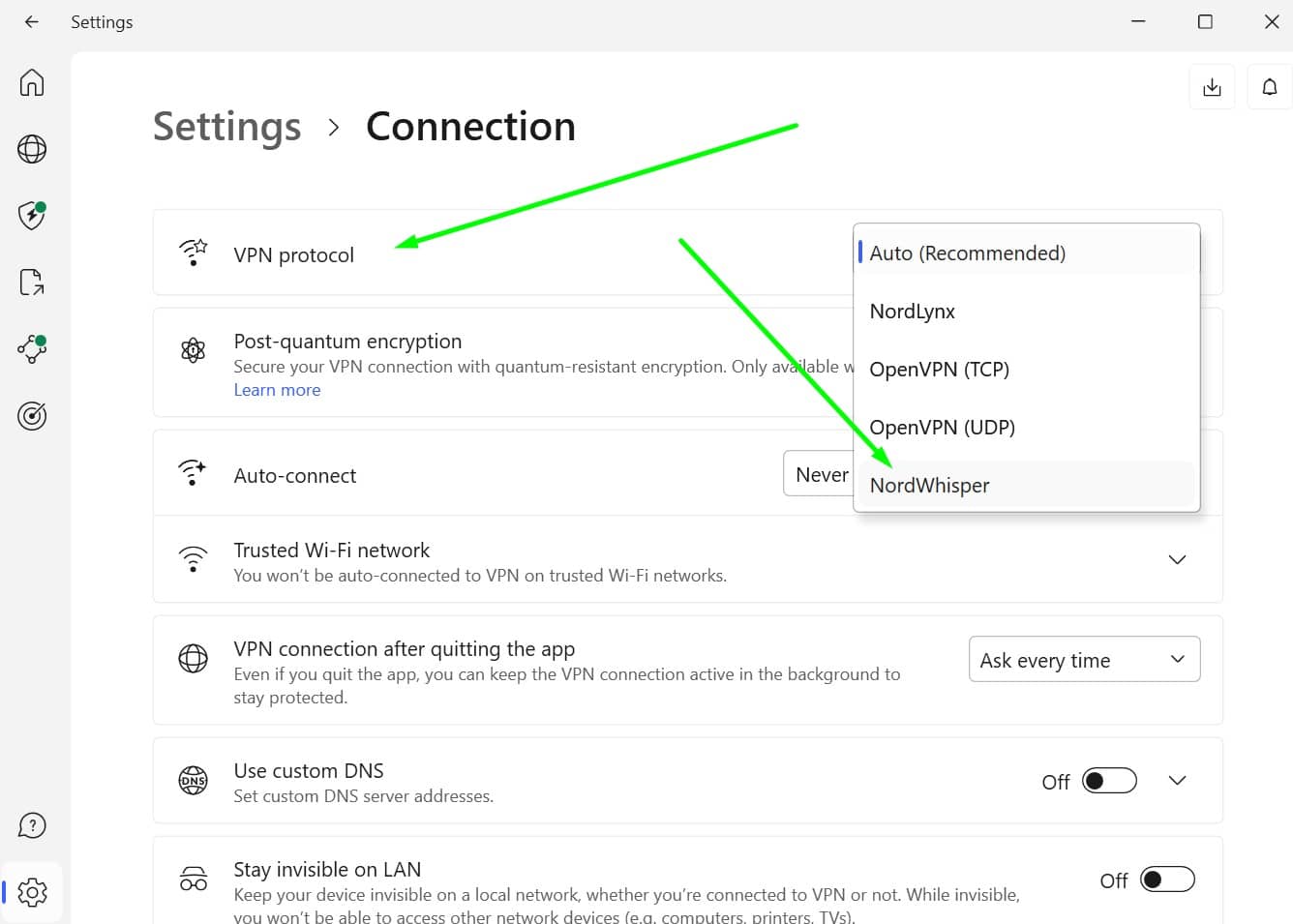Select OpenVPN (UDP) protocol

[1027, 428]
